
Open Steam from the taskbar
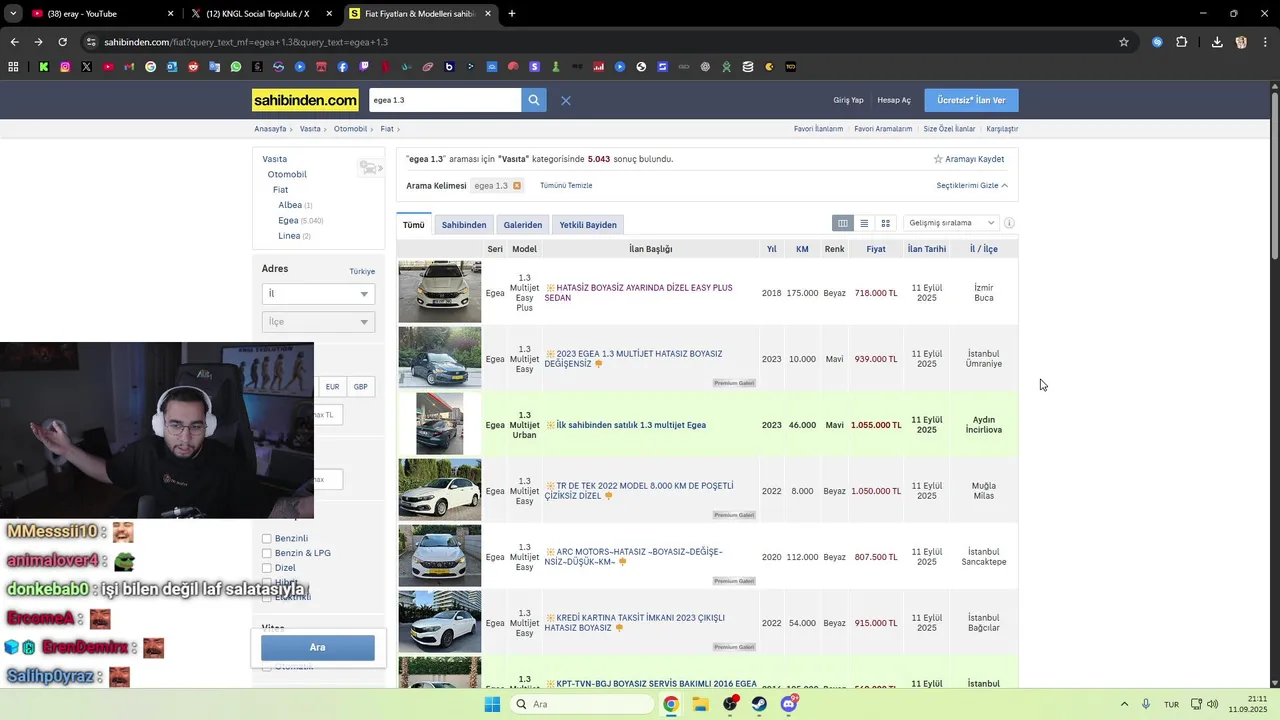[x=760, y=704]
